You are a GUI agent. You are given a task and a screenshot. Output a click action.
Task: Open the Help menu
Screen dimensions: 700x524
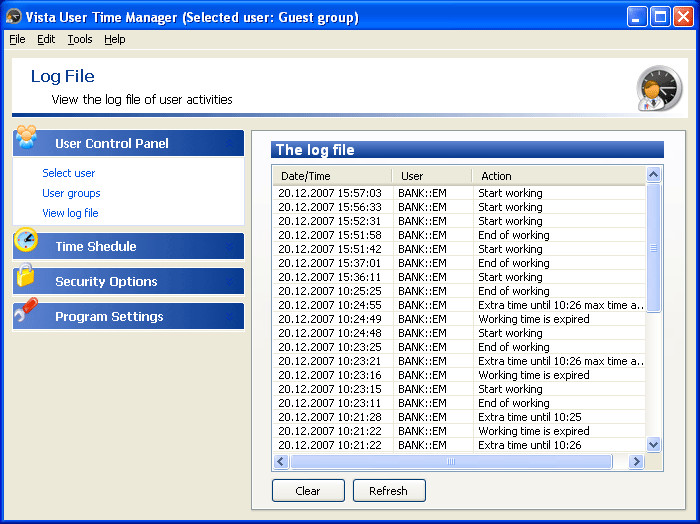point(115,39)
